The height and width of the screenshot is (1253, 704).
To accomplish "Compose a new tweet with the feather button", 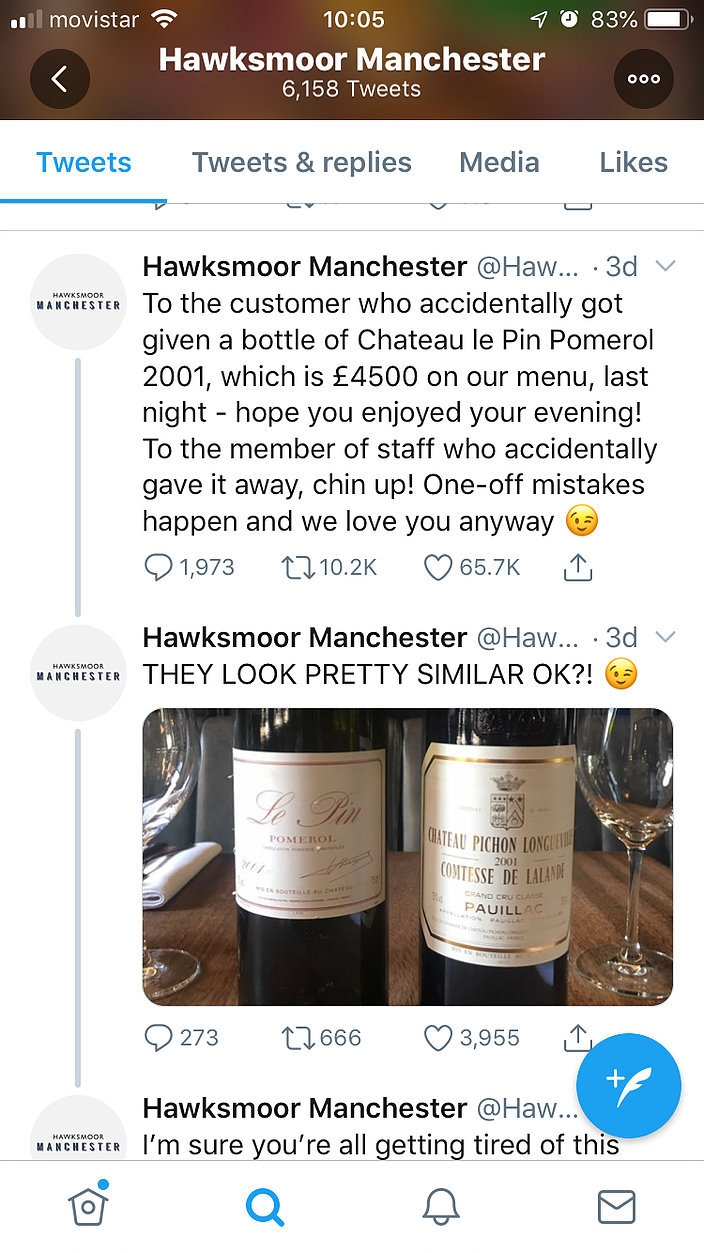I will 629,1086.
